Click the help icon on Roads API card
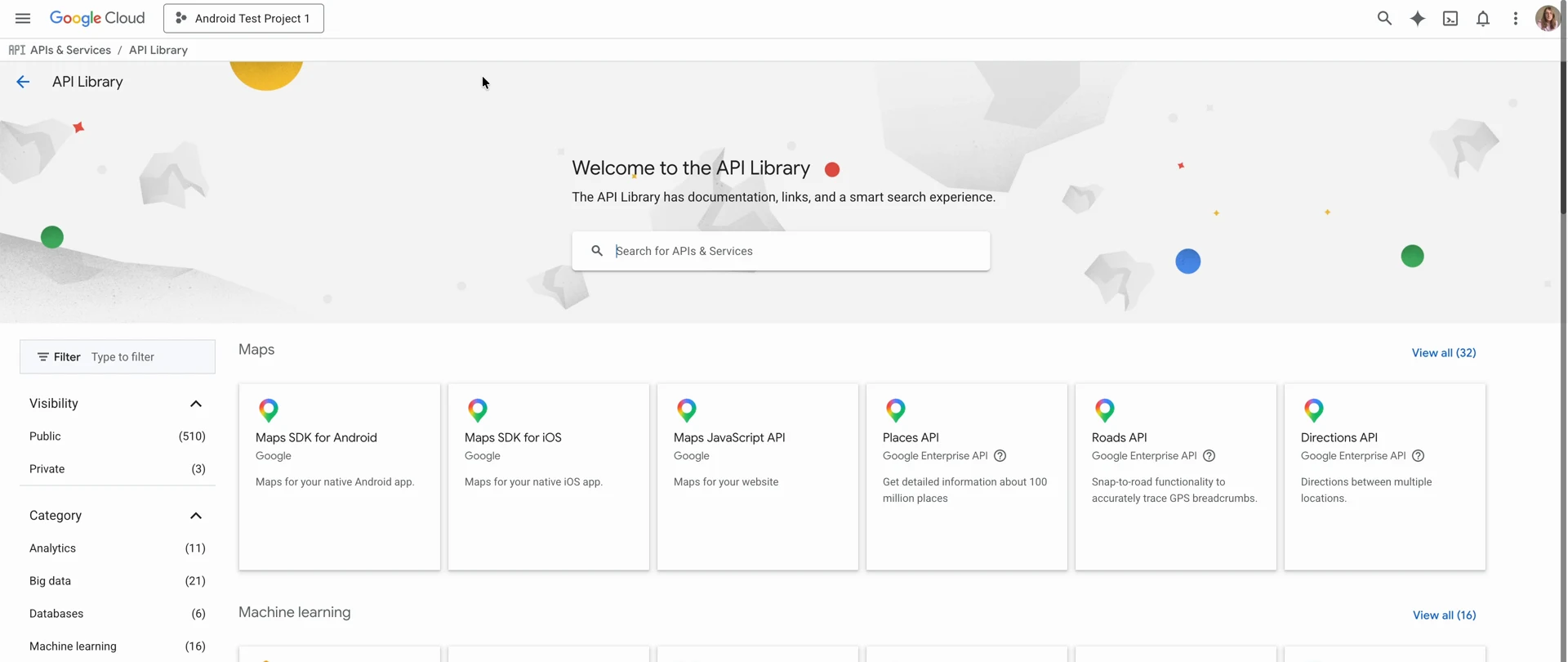This screenshot has height=662, width=1568. click(x=1209, y=456)
